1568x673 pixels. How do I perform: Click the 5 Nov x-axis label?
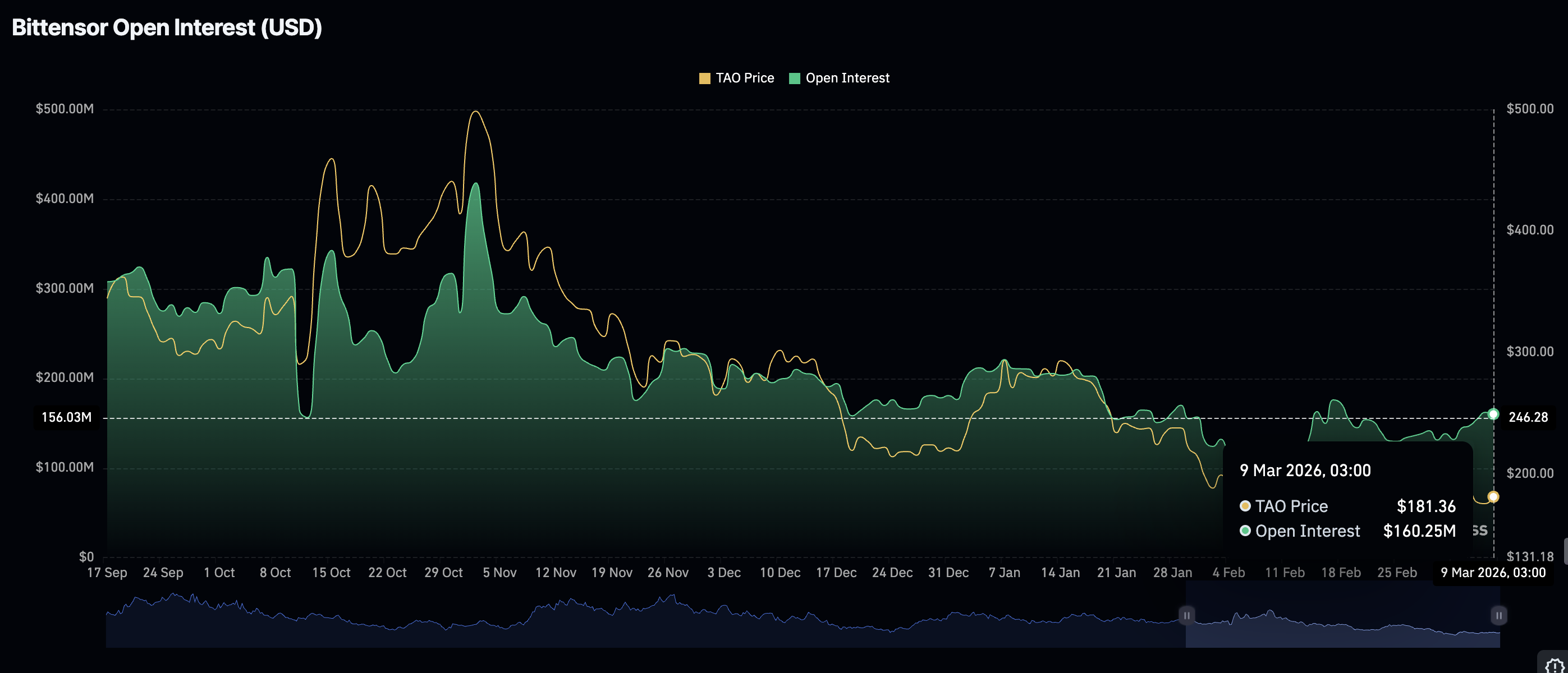pos(499,573)
